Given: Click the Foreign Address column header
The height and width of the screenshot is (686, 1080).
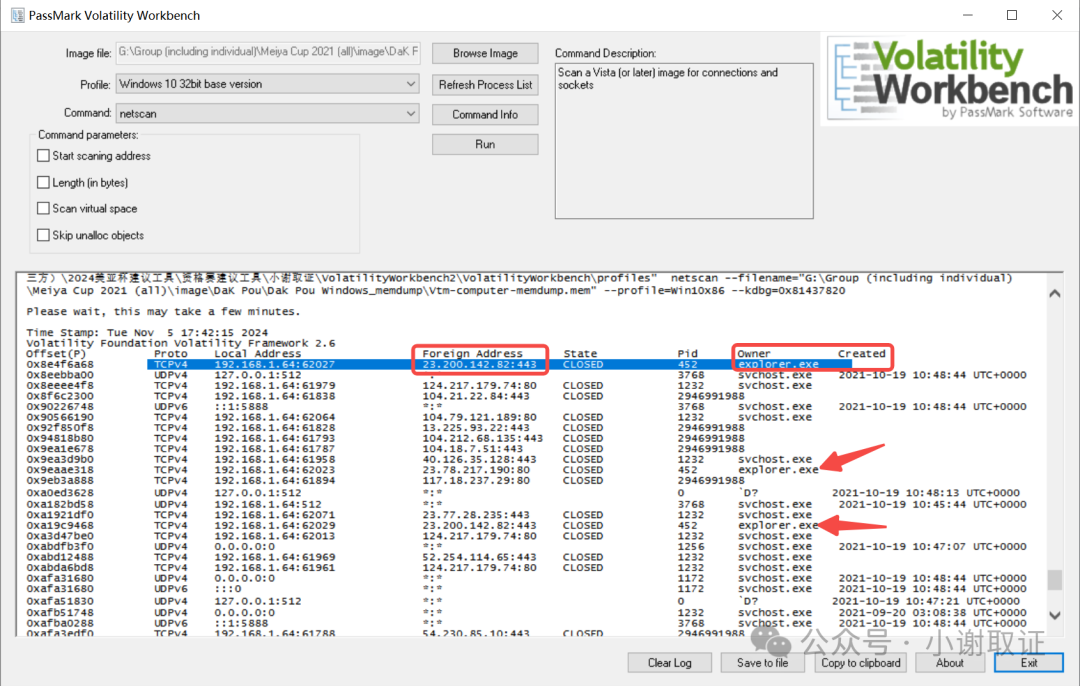Looking at the screenshot, I should tap(472, 353).
